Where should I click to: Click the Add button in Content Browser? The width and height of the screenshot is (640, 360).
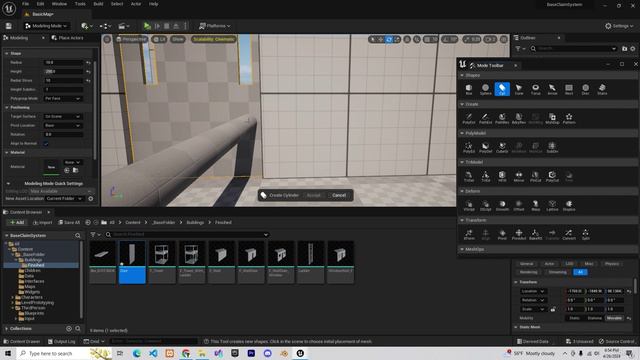click(17, 222)
